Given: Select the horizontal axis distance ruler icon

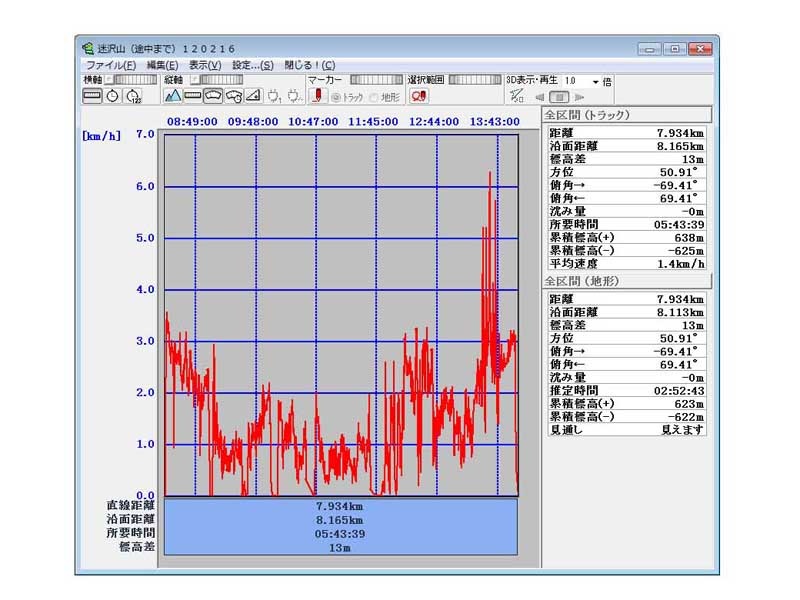Looking at the screenshot, I should (x=92, y=97).
